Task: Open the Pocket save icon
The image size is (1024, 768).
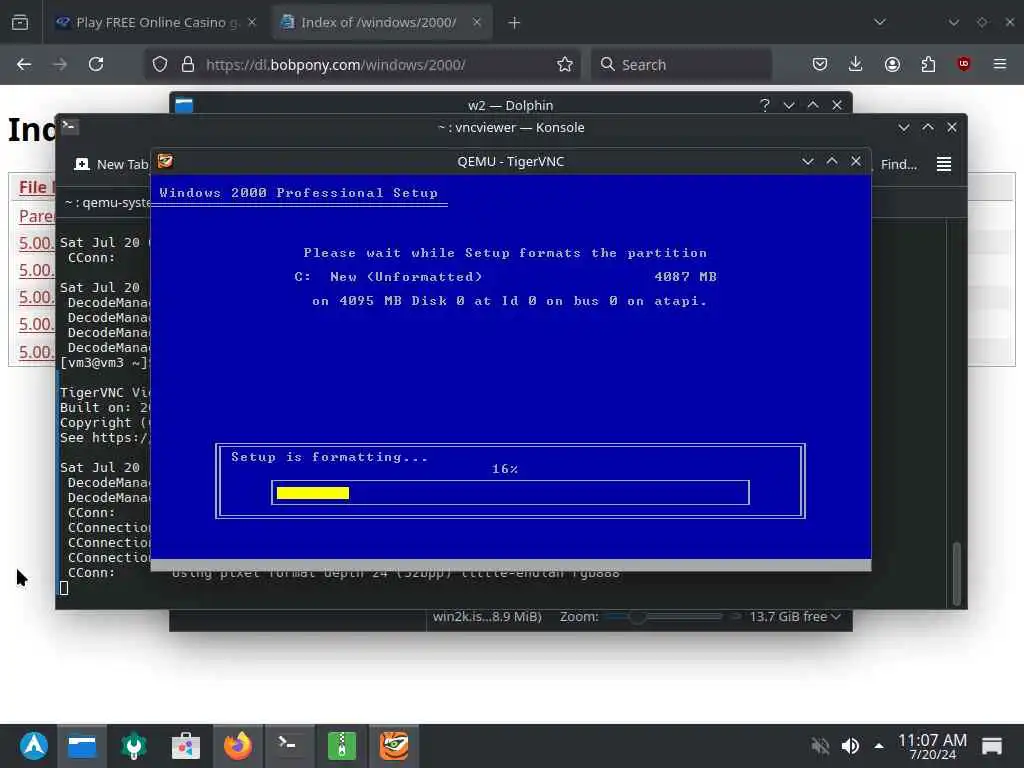Action: pyautogui.click(x=820, y=64)
